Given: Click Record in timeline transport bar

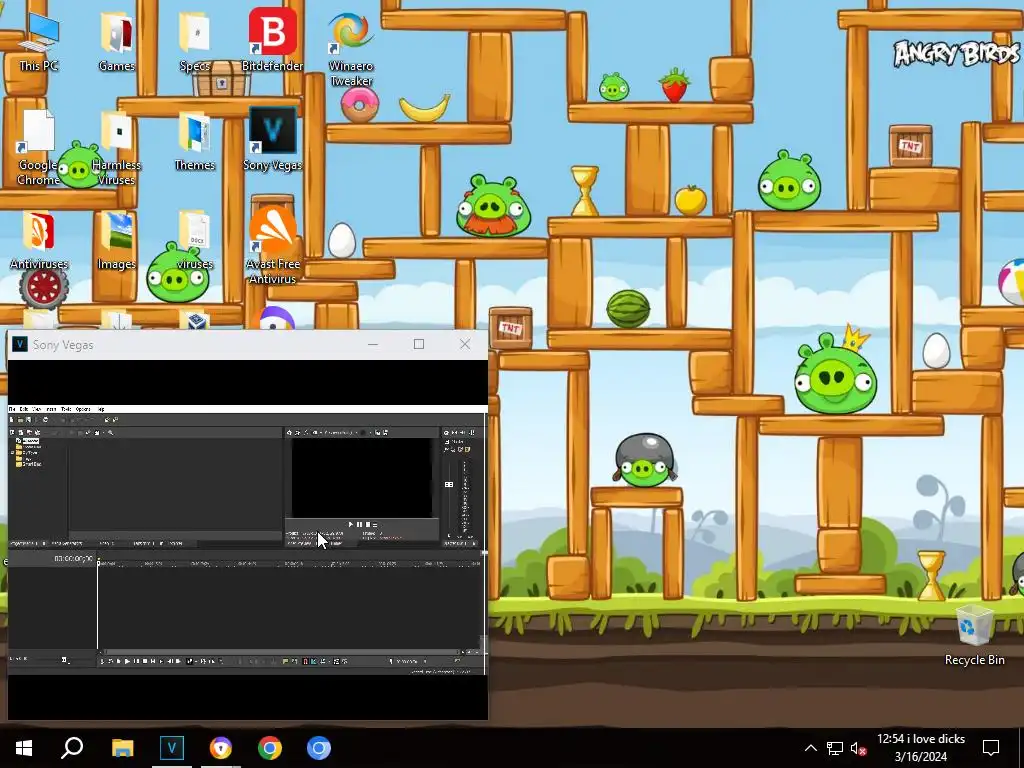Looking at the screenshot, I should point(102,661).
